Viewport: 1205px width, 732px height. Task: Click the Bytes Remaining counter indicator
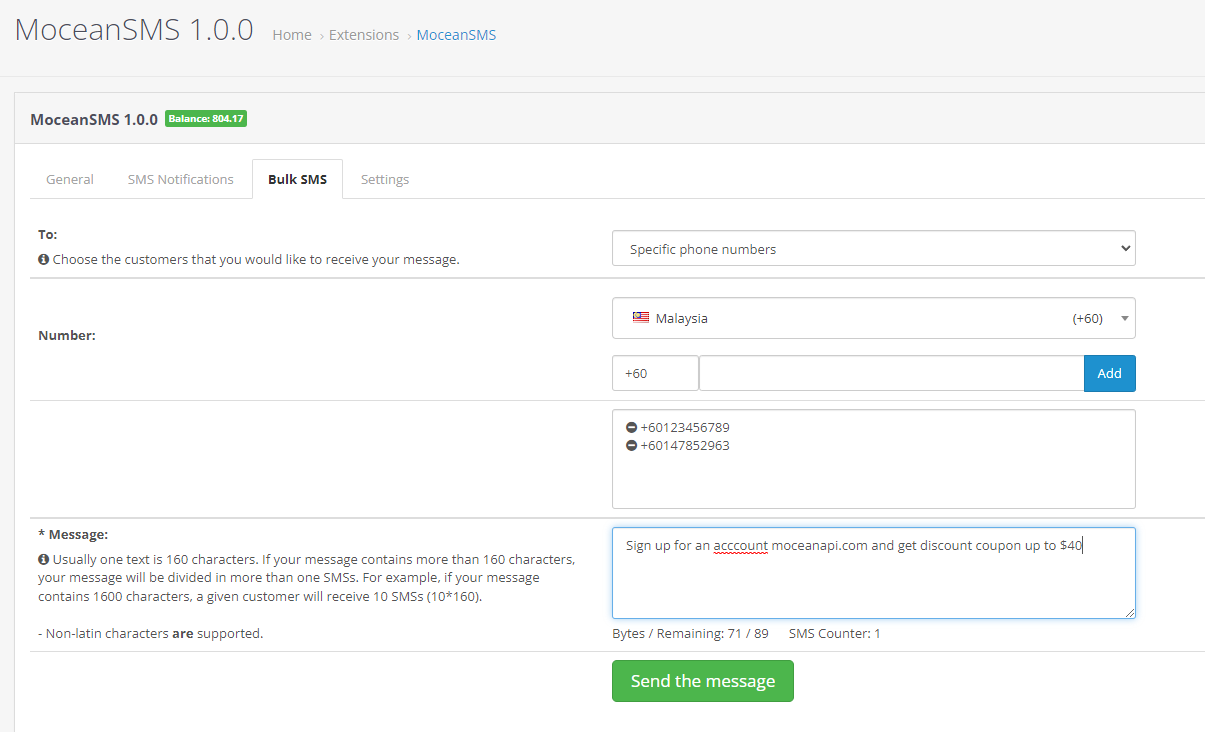coord(690,633)
